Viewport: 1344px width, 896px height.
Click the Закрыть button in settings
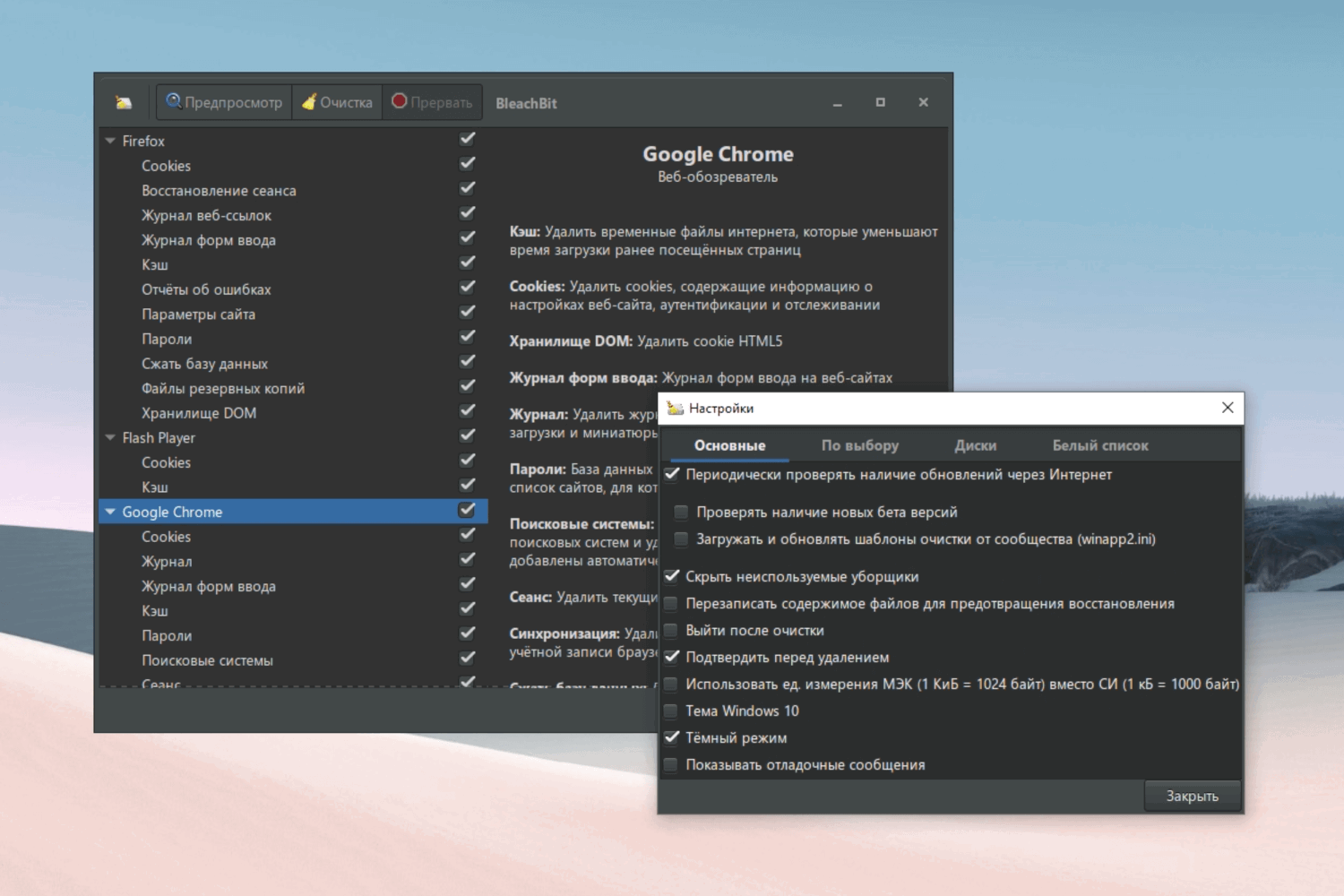point(1192,796)
